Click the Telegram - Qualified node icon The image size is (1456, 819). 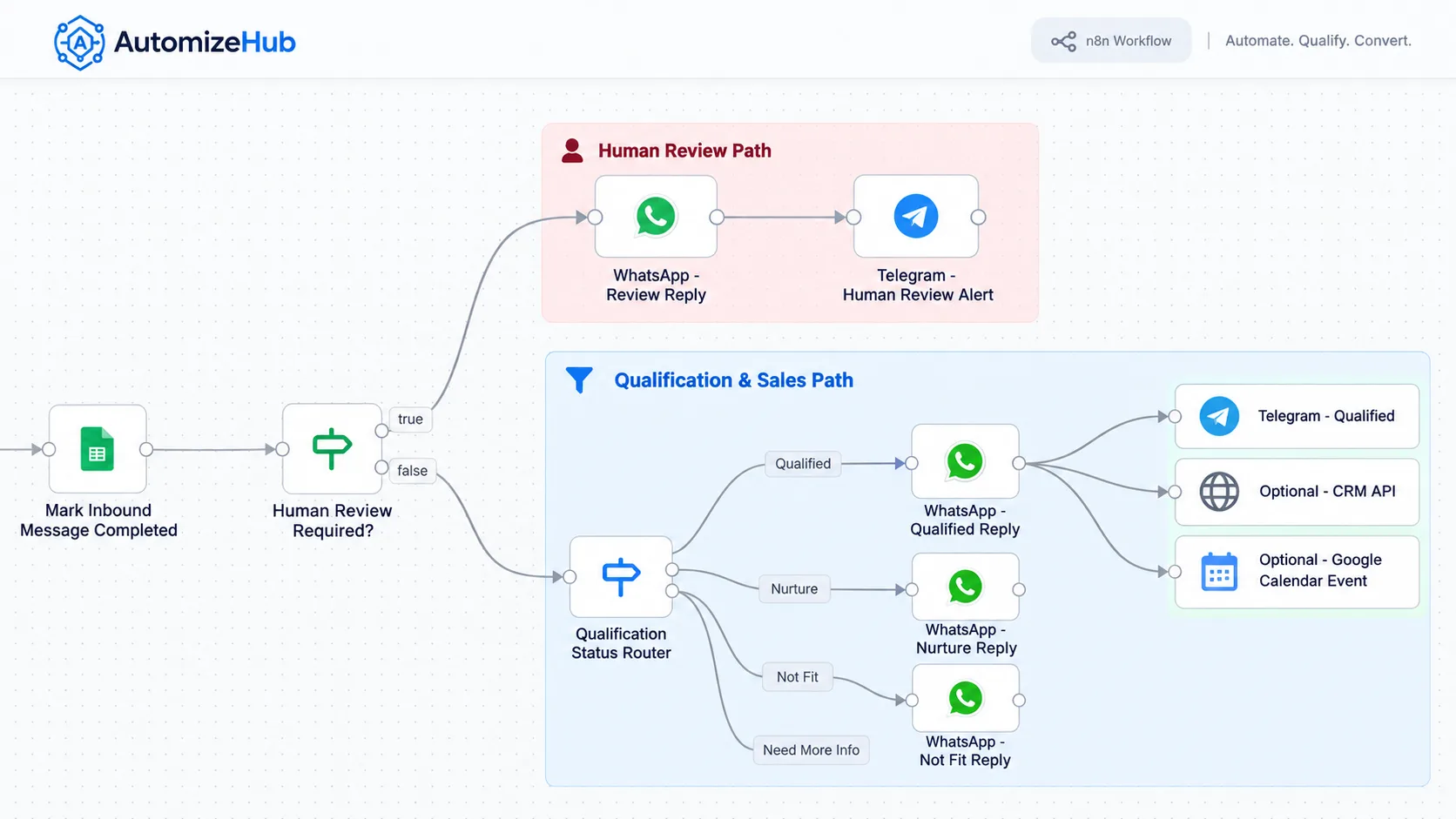pyautogui.click(x=1219, y=416)
